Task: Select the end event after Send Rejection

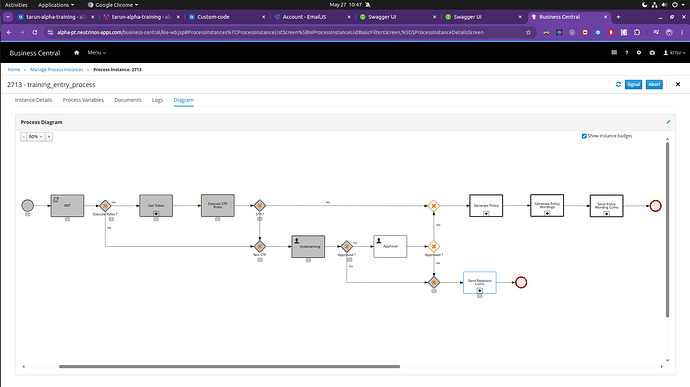Action: click(x=521, y=282)
